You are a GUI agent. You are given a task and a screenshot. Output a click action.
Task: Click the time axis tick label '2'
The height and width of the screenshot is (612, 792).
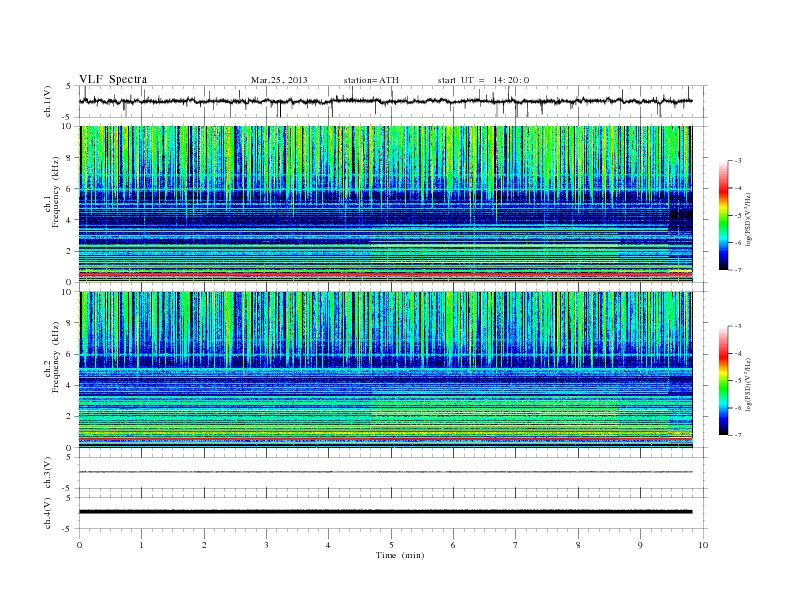click(x=204, y=545)
